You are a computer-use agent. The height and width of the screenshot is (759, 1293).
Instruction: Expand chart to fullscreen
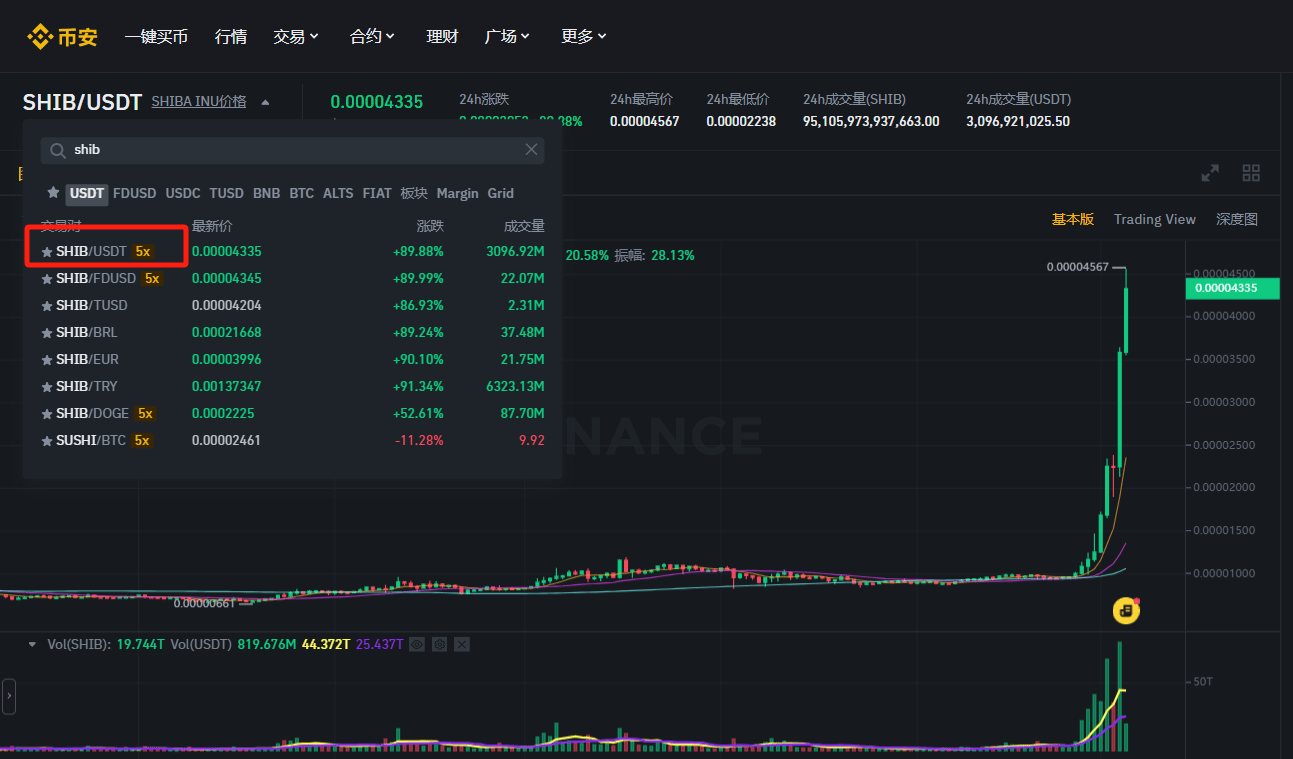pyautogui.click(x=1210, y=173)
